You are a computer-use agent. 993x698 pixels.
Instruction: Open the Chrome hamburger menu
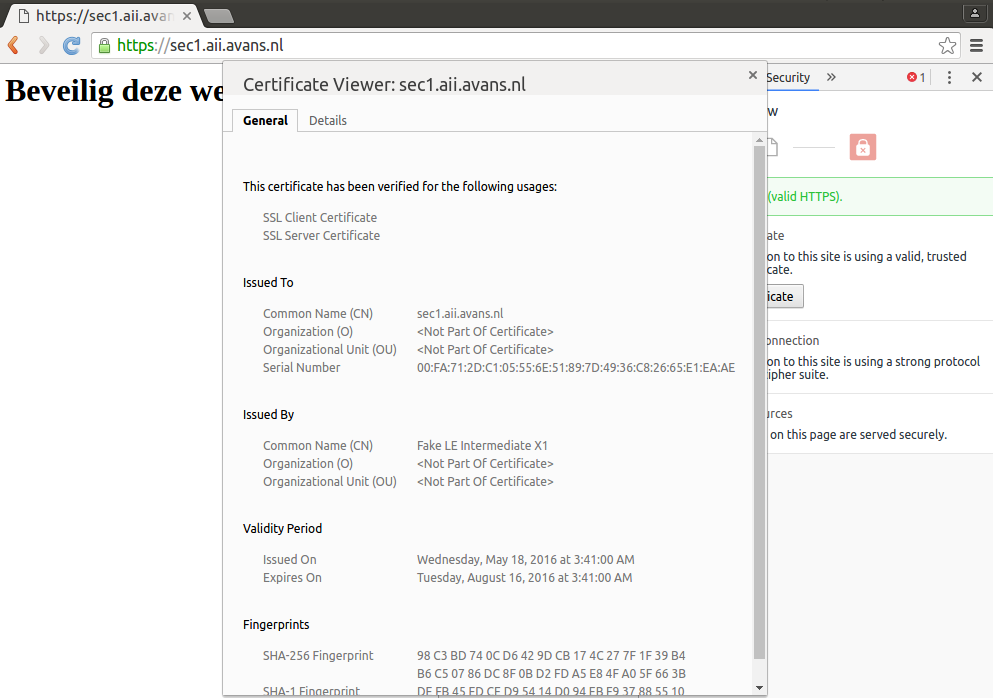pyautogui.click(x=977, y=45)
